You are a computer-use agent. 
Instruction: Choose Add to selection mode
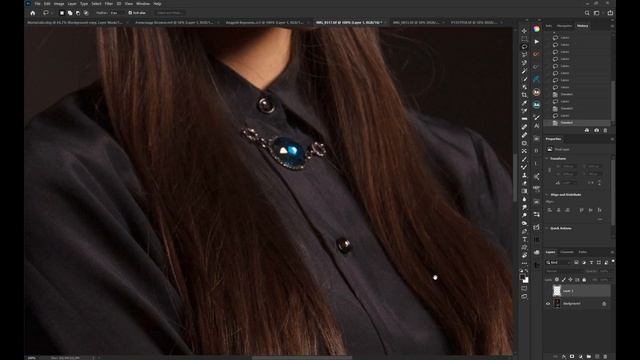tap(70, 13)
